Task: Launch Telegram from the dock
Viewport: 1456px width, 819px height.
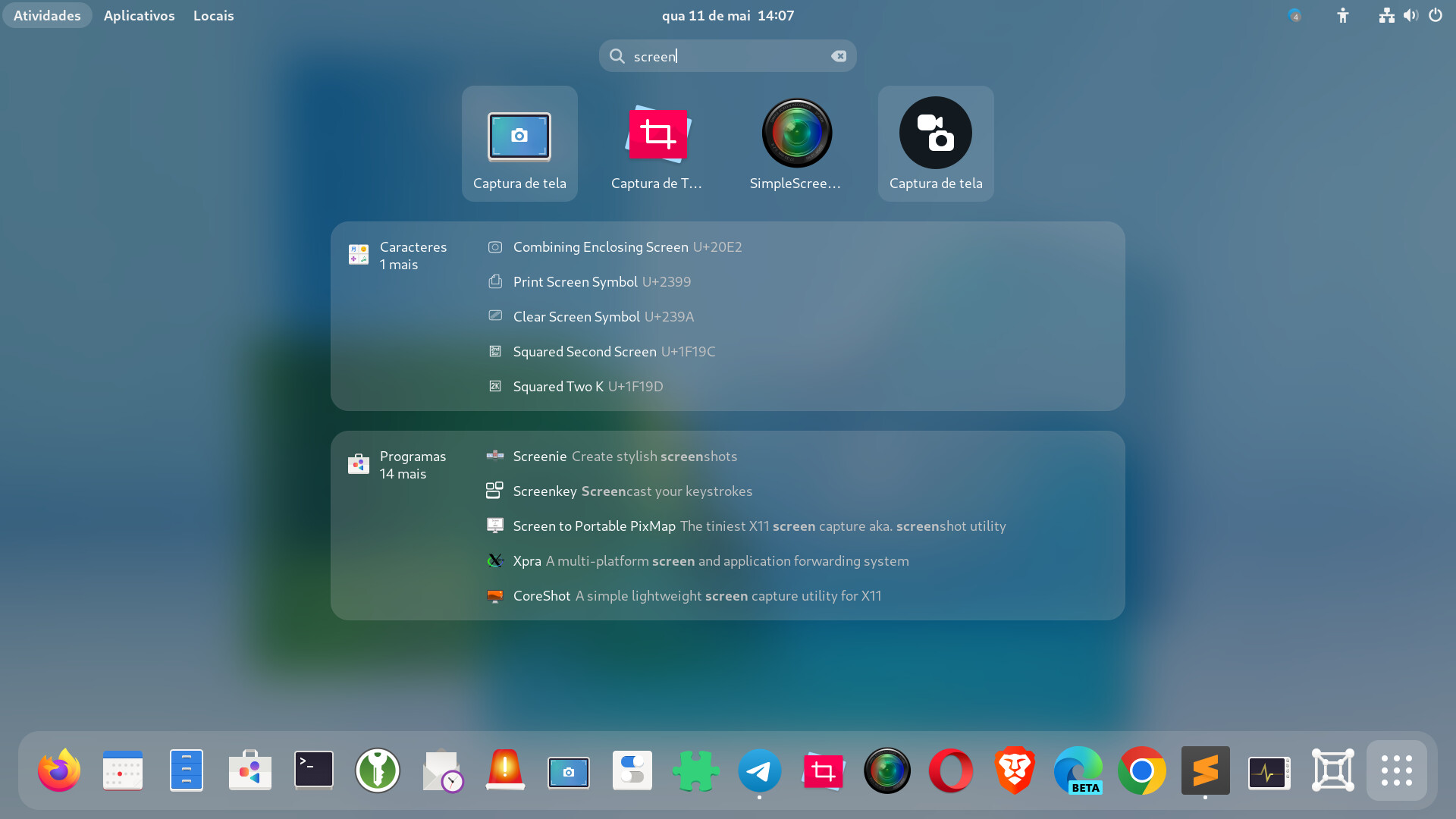Action: tap(759, 770)
